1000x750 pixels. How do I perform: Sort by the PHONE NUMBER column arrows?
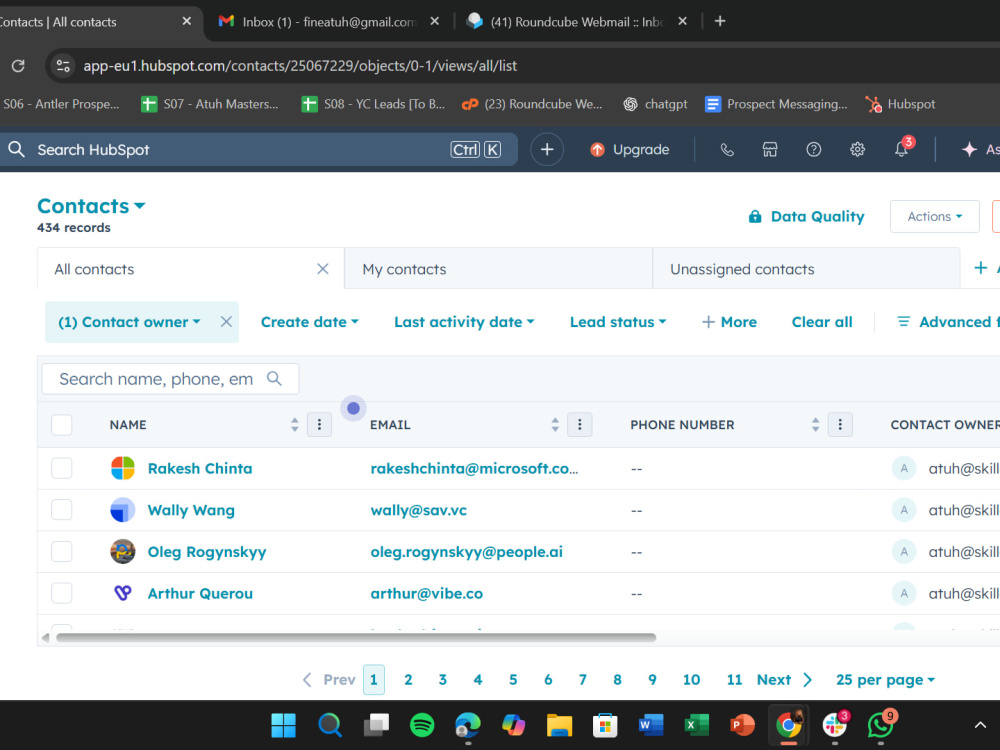pos(815,424)
